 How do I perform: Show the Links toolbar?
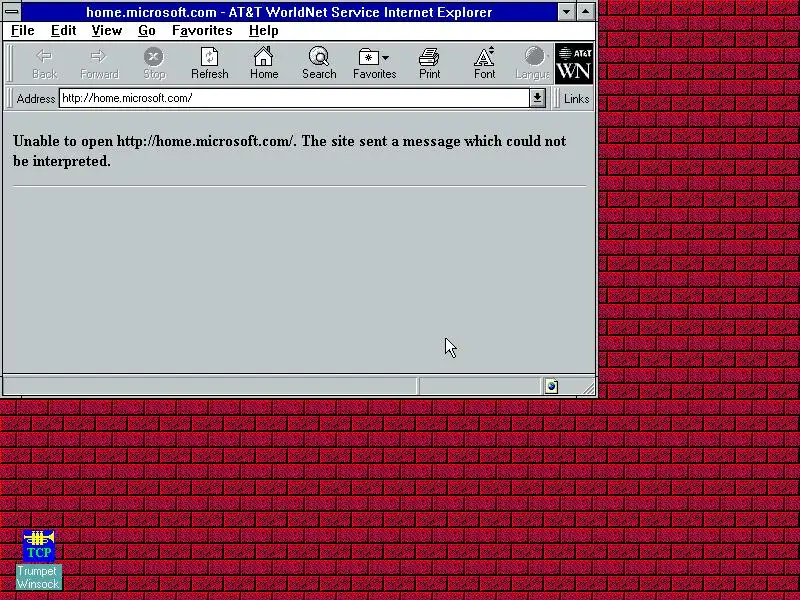click(x=577, y=98)
